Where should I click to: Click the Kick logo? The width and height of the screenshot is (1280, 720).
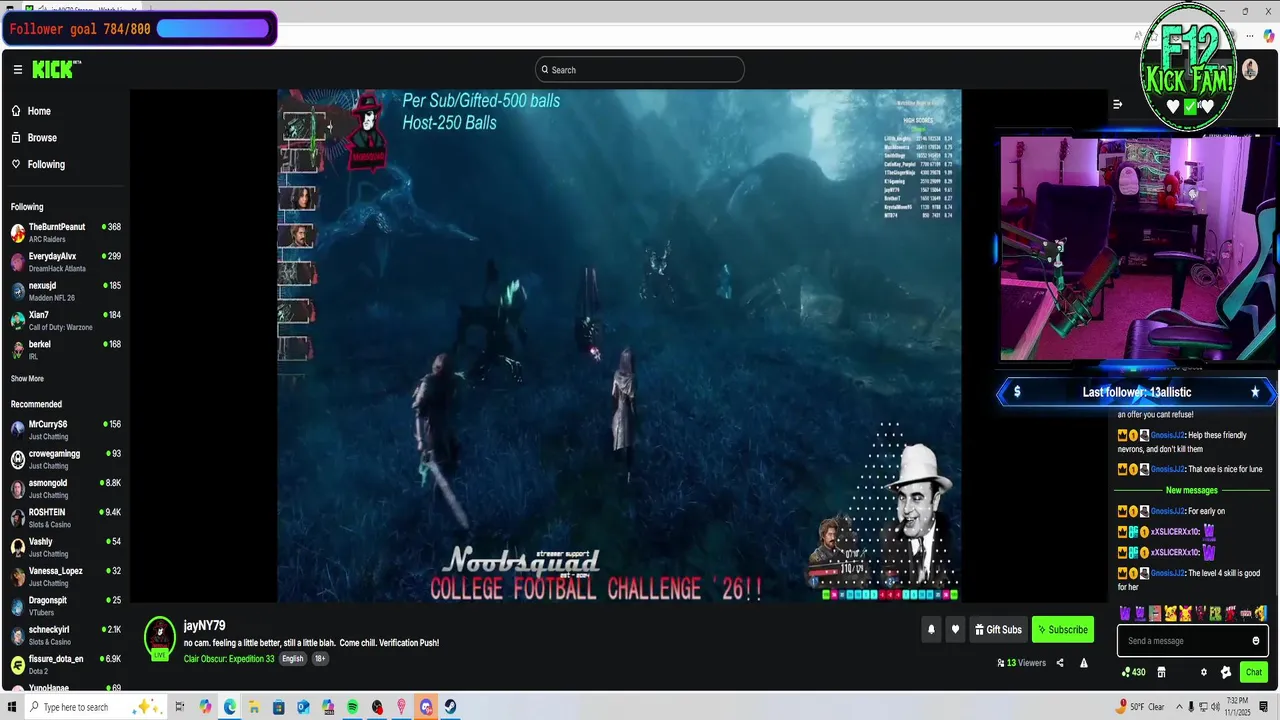click(x=56, y=69)
